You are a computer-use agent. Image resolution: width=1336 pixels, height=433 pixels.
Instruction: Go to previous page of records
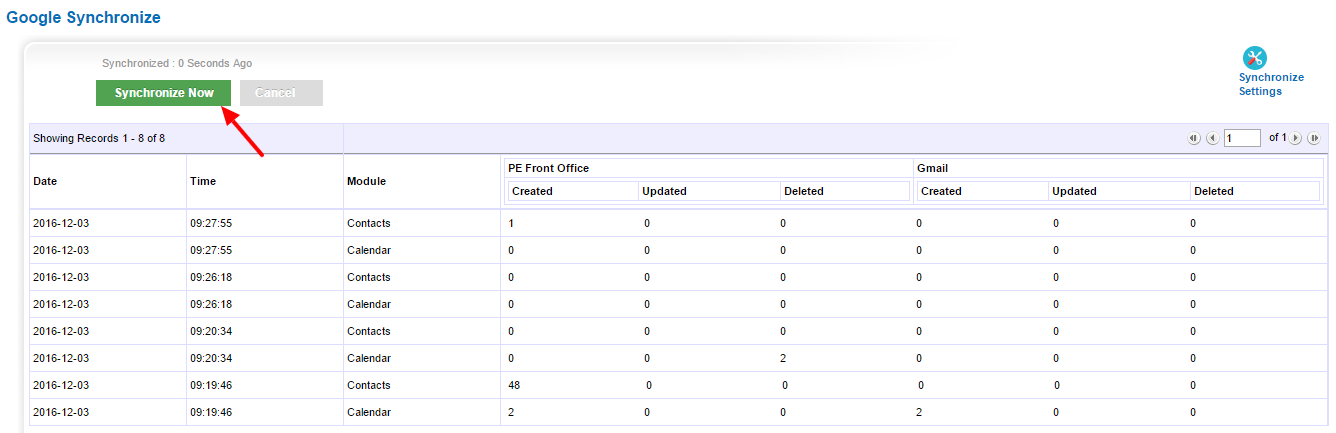point(1212,138)
